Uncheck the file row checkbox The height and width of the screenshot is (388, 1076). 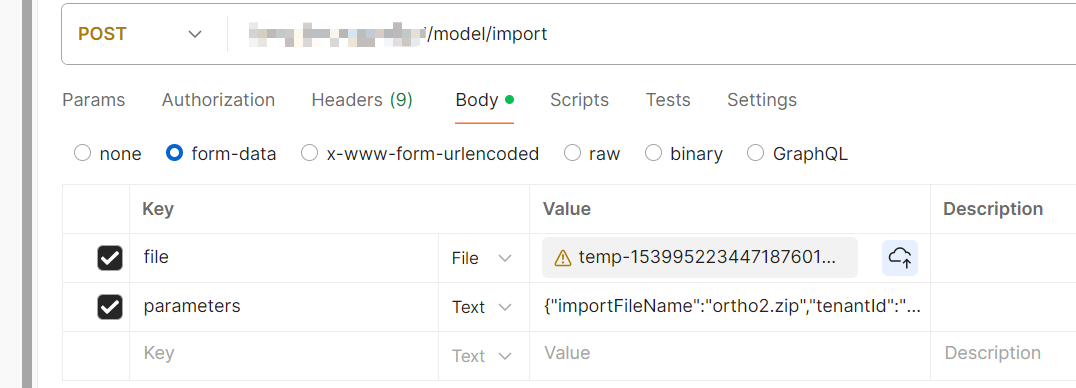point(110,258)
